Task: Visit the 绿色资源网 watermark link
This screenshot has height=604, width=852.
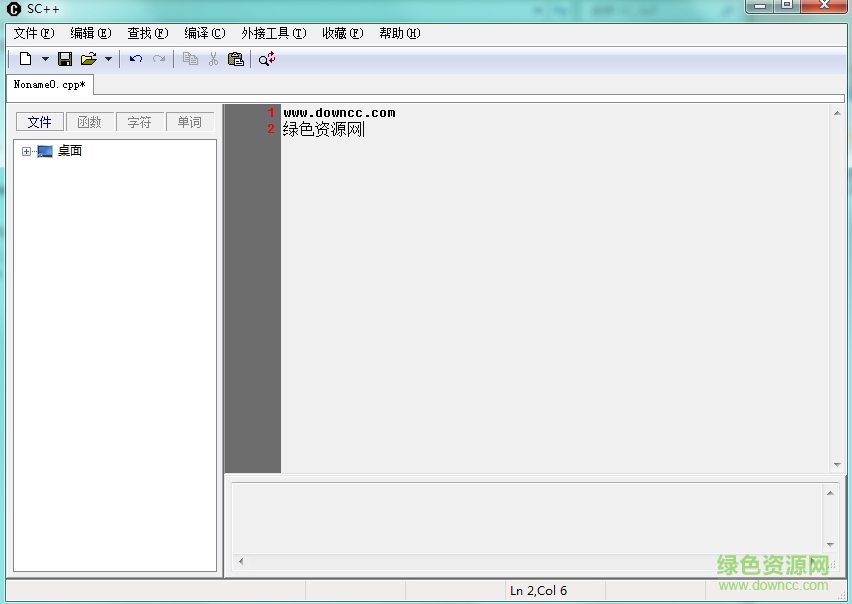Action: pyautogui.click(x=770, y=563)
